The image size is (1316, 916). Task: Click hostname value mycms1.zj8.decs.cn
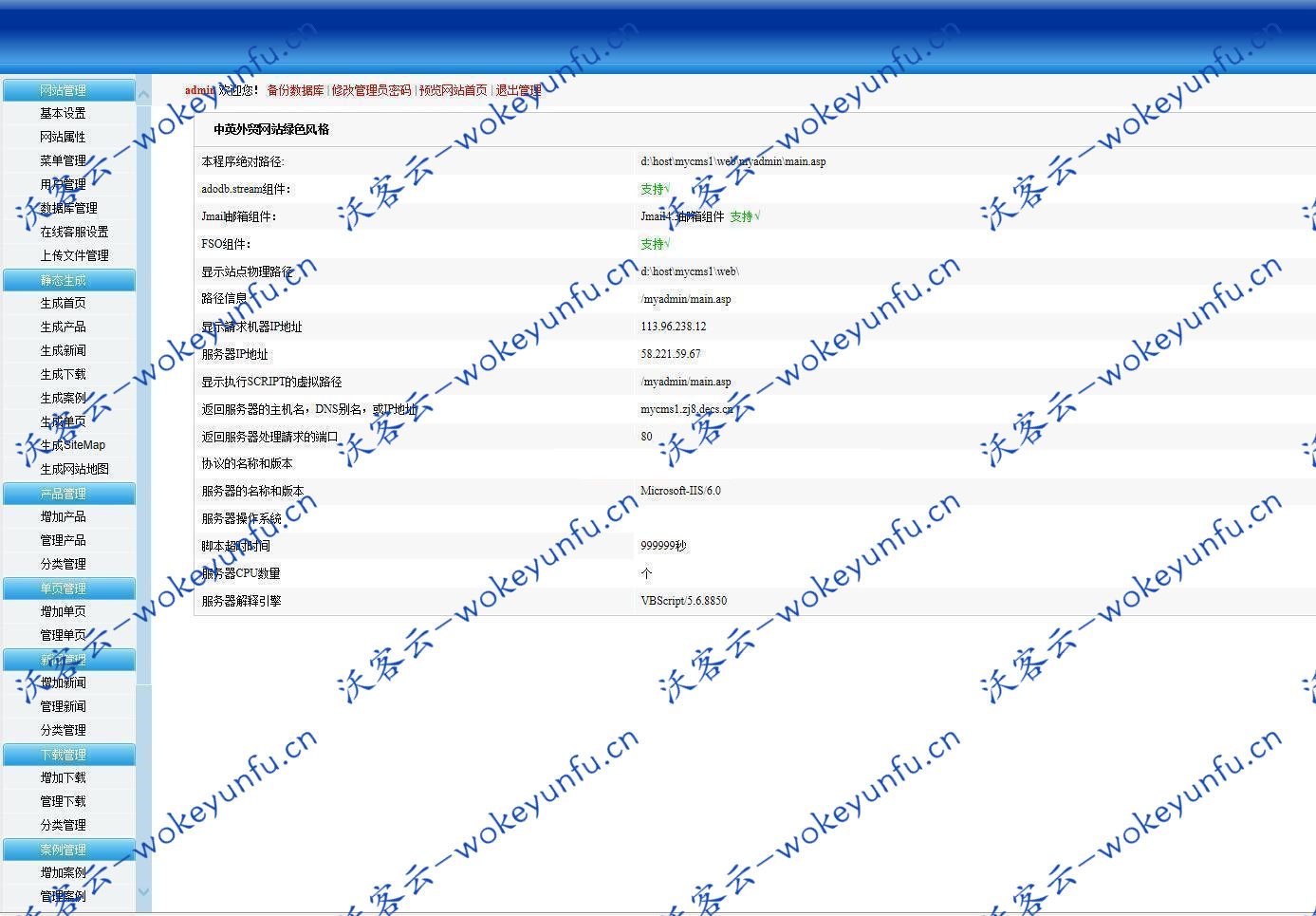tap(687, 409)
